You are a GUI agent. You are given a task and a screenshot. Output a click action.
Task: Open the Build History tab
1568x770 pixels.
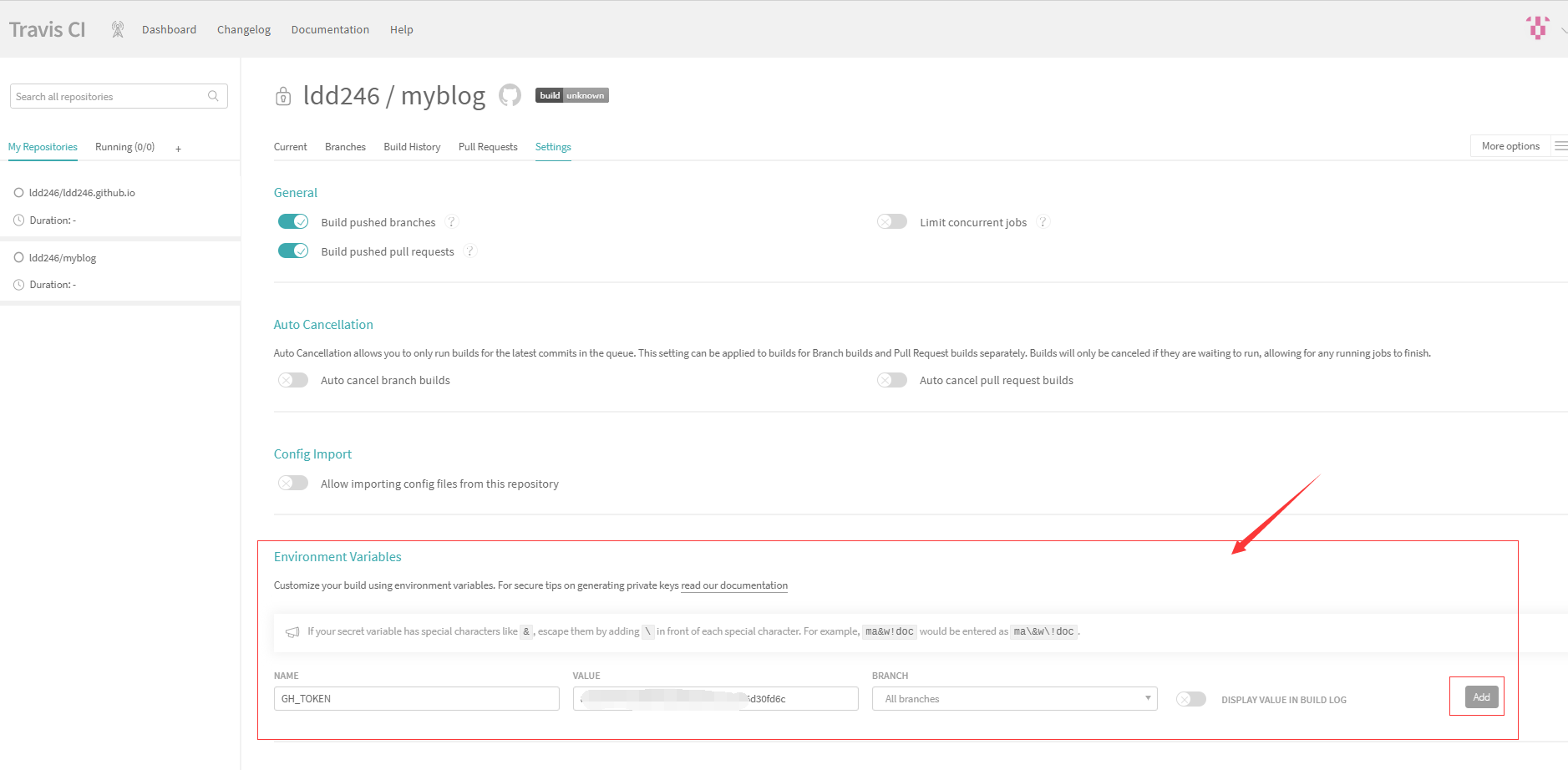point(412,147)
